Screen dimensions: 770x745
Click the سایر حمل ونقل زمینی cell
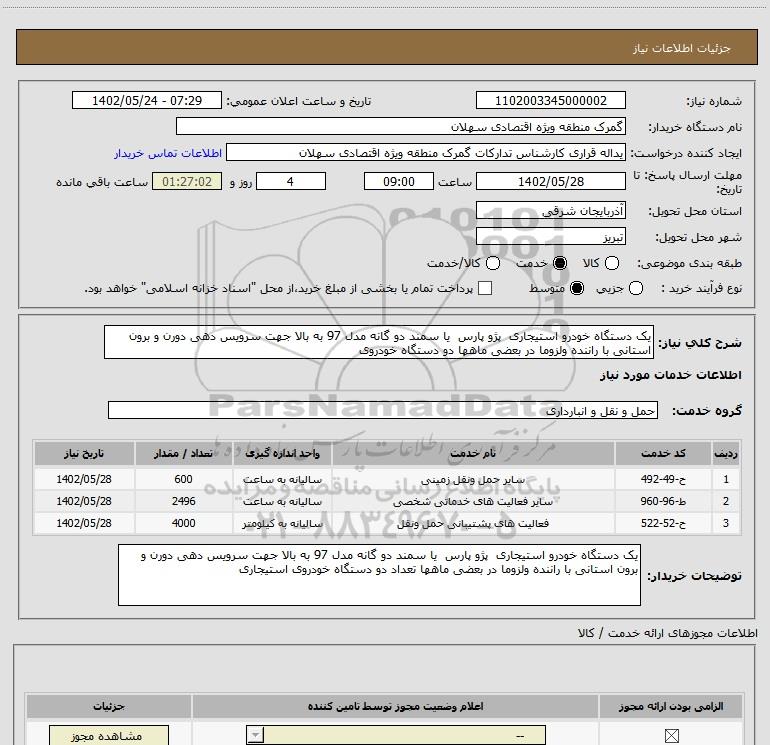pos(473,479)
